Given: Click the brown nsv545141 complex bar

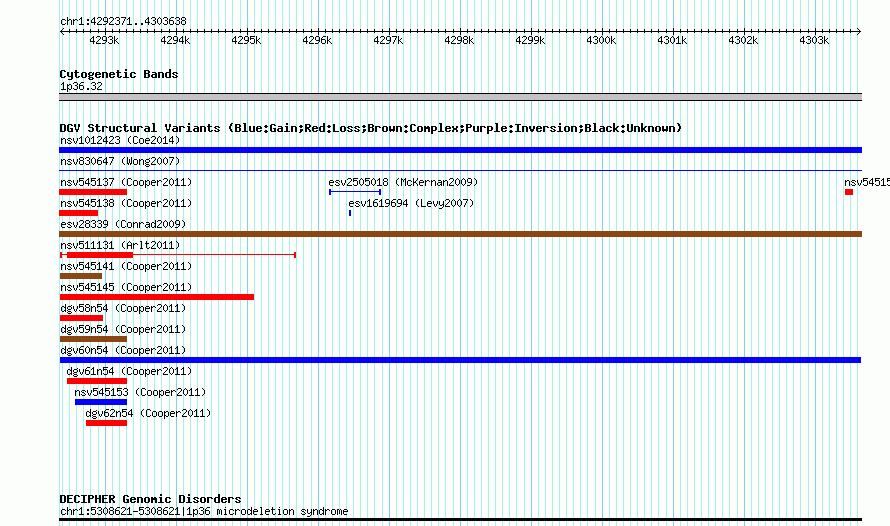Looking at the screenshot, I should tap(81, 276).
